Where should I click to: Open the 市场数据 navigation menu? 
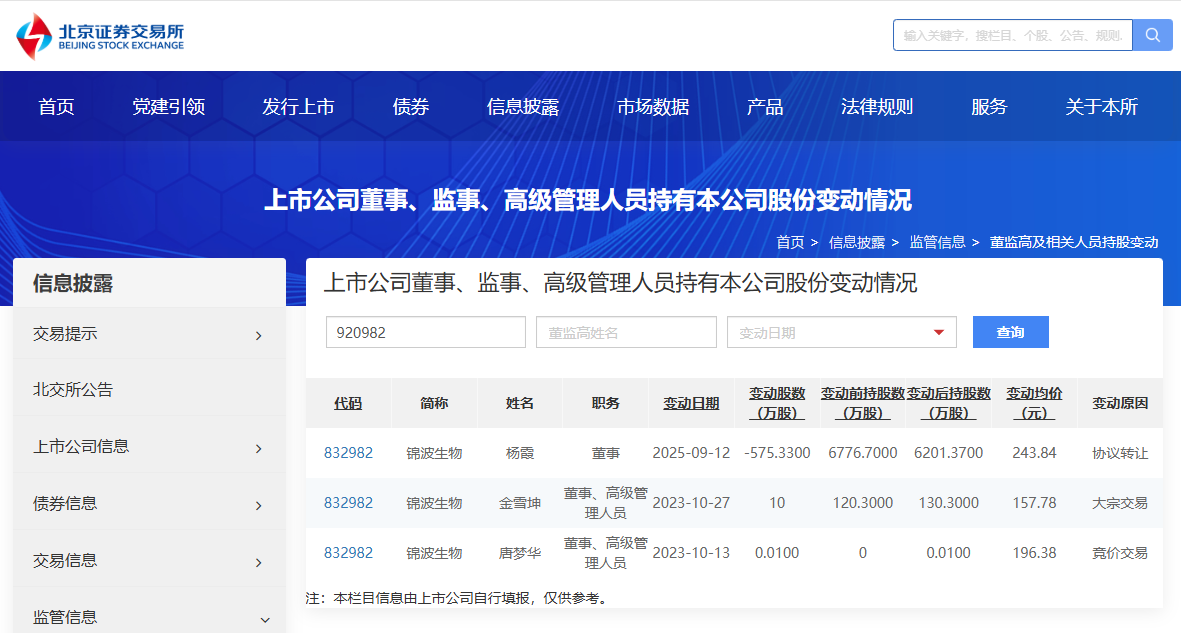pos(652,107)
